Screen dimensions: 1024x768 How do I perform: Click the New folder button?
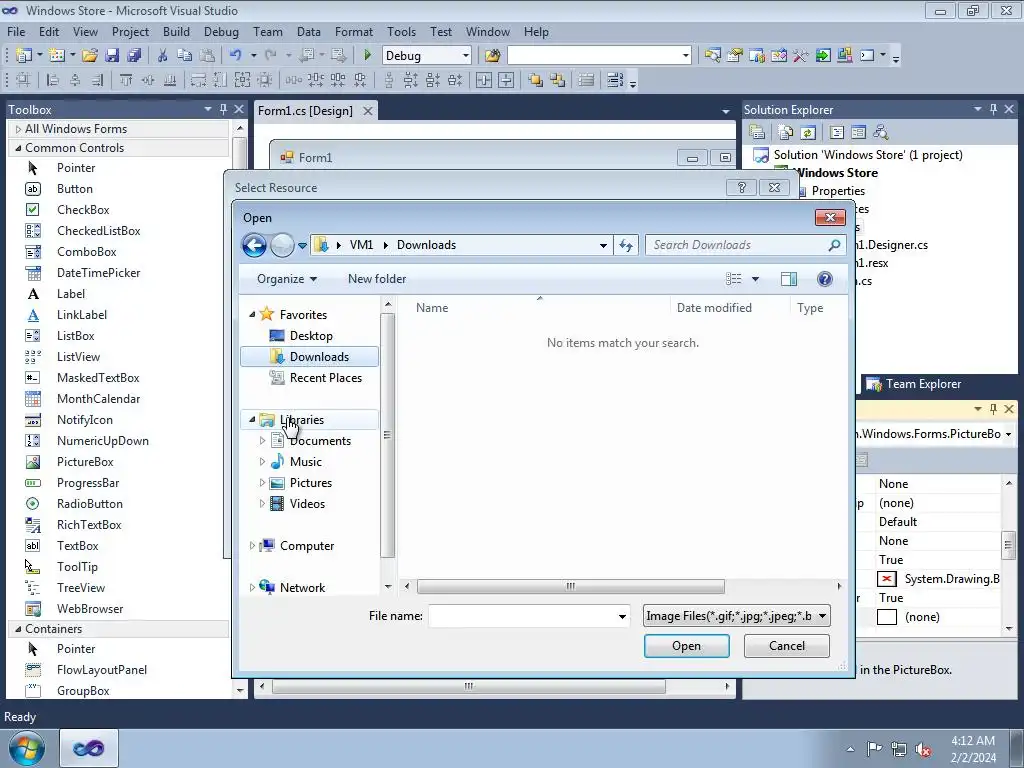click(x=377, y=279)
